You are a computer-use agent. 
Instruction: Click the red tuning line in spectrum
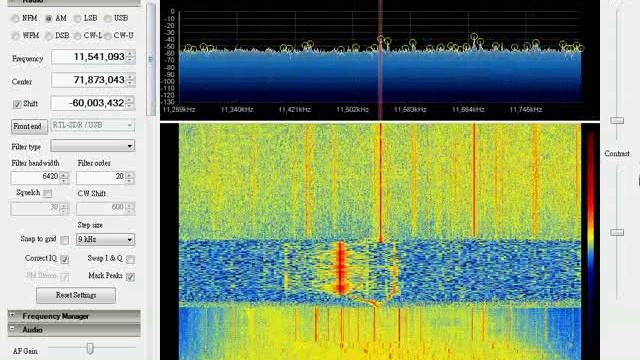click(380, 61)
